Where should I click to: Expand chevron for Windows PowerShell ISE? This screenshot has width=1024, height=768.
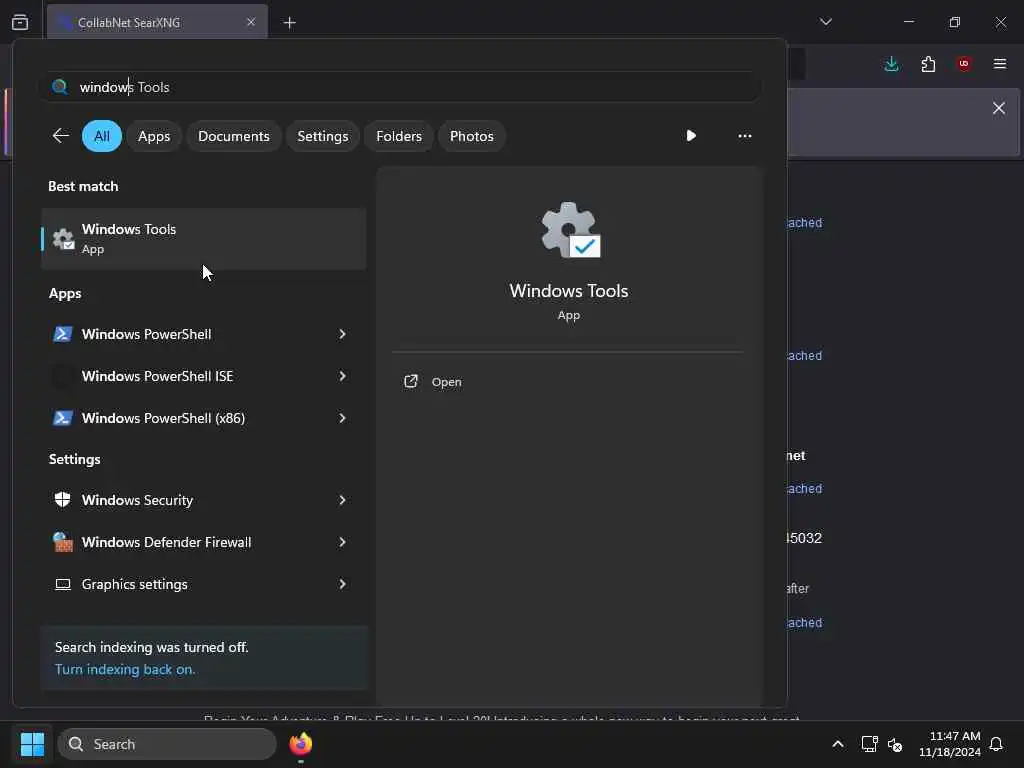tap(342, 376)
